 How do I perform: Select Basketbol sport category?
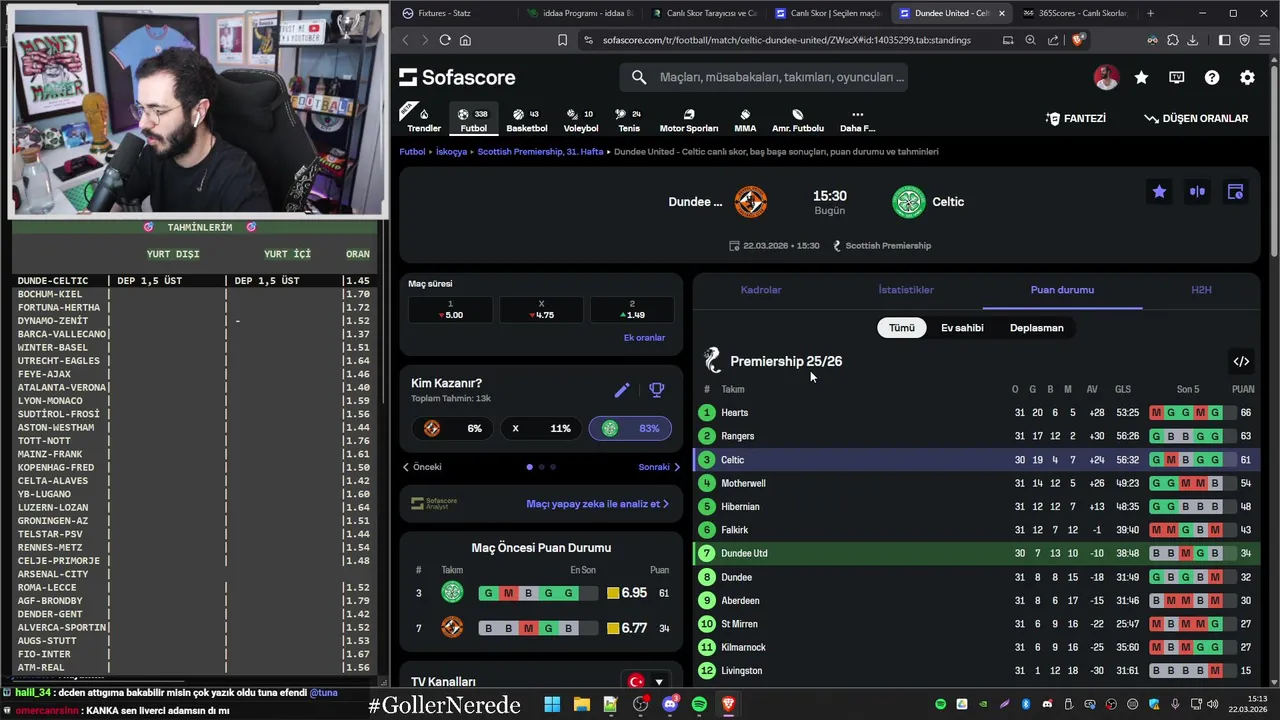coord(526,120)
